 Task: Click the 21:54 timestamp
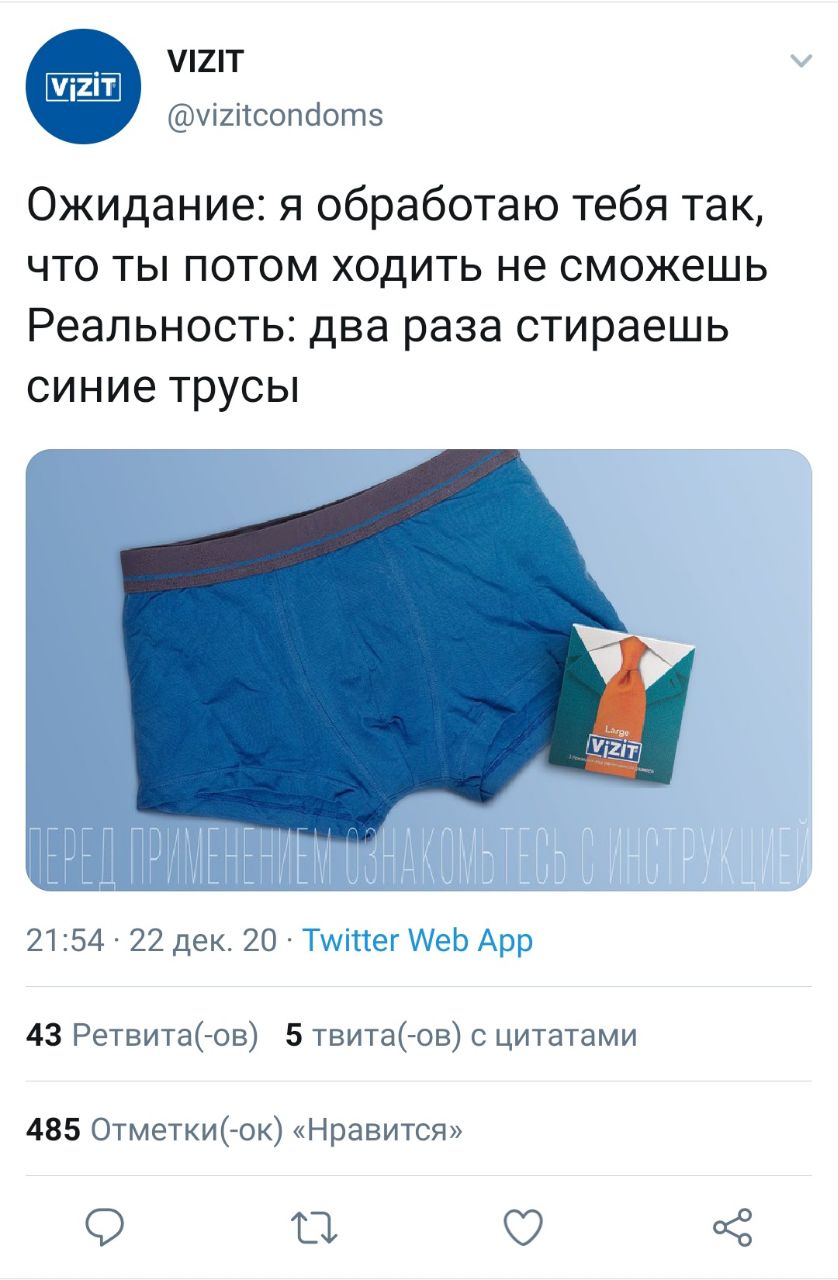click(65, 940)
